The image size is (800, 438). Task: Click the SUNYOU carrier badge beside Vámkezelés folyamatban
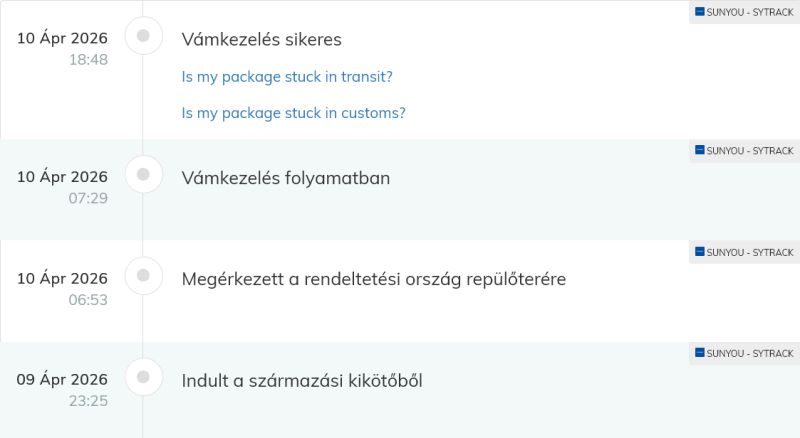click(744, 151)
